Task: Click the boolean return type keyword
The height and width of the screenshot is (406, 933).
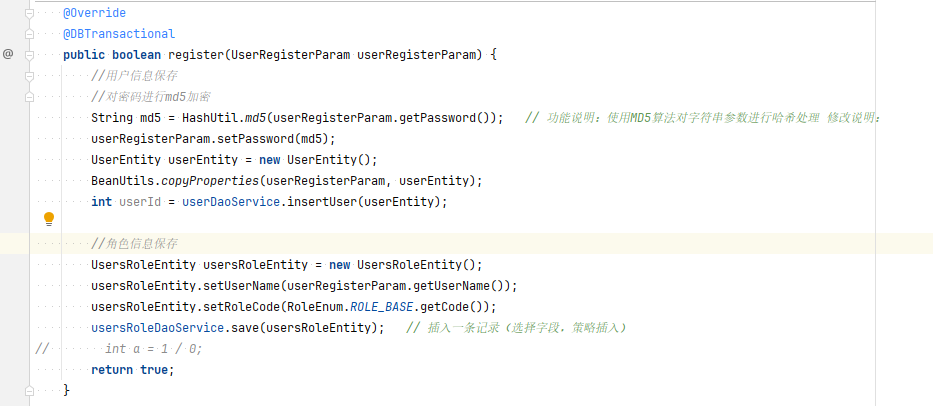Action: point(136,55)
